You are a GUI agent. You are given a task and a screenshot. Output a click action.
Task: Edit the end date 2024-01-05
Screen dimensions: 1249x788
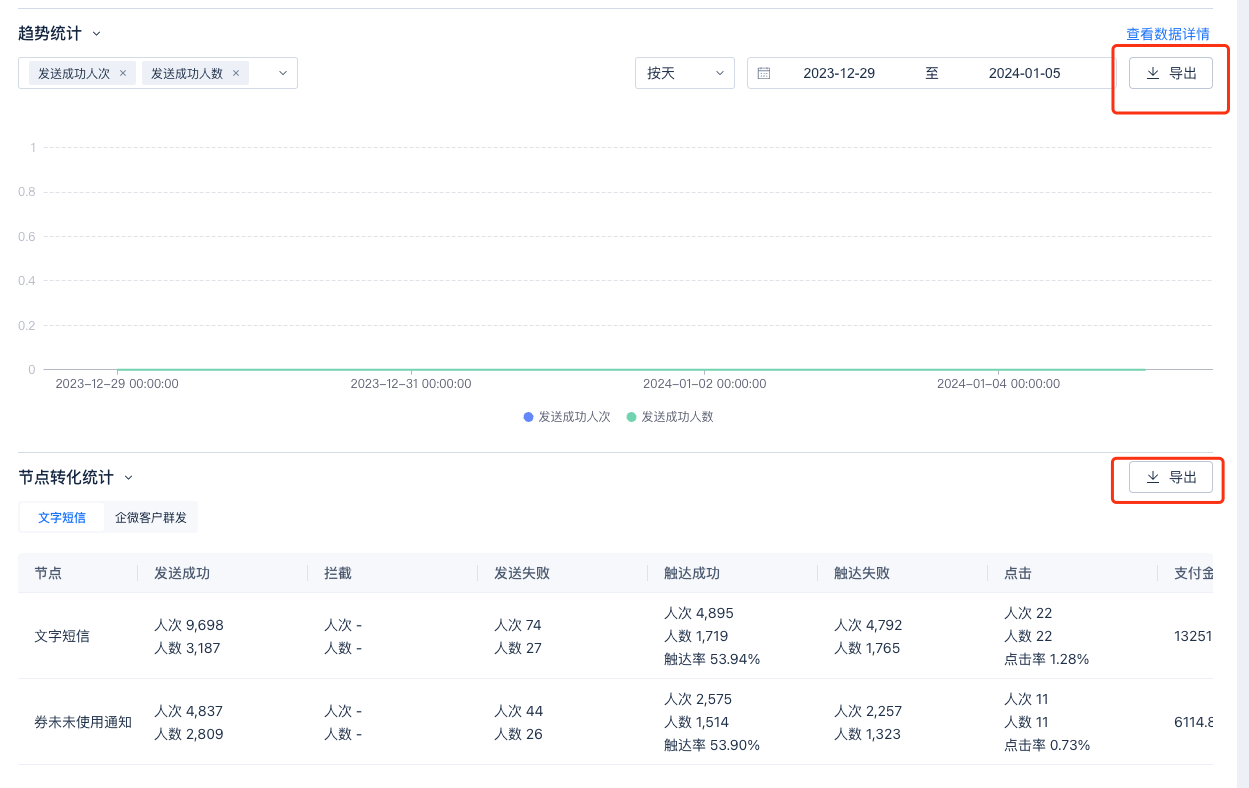pyautogui.click(x=1024, y=73)
